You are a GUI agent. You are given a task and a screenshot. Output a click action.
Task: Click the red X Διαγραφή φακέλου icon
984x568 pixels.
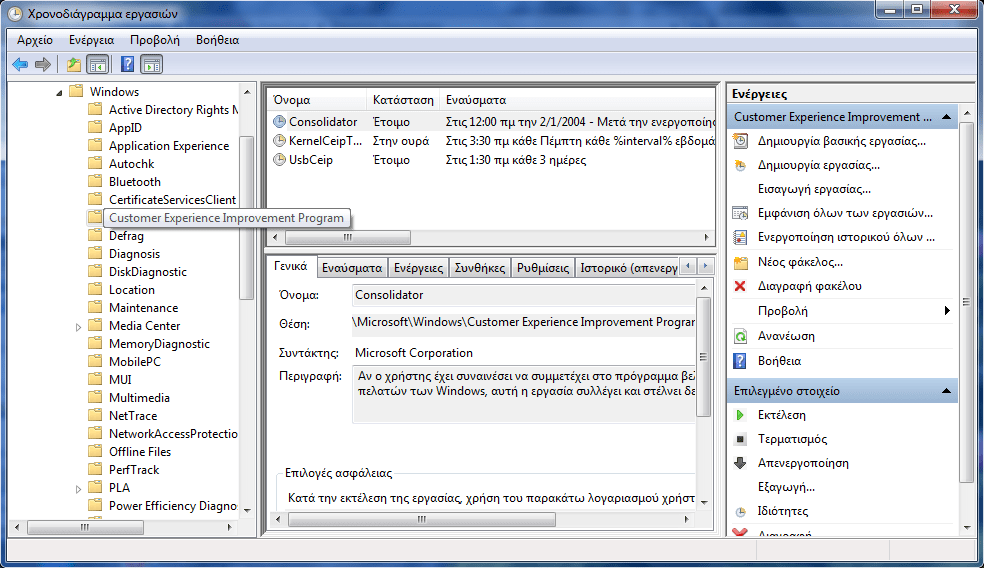point(740,286)
